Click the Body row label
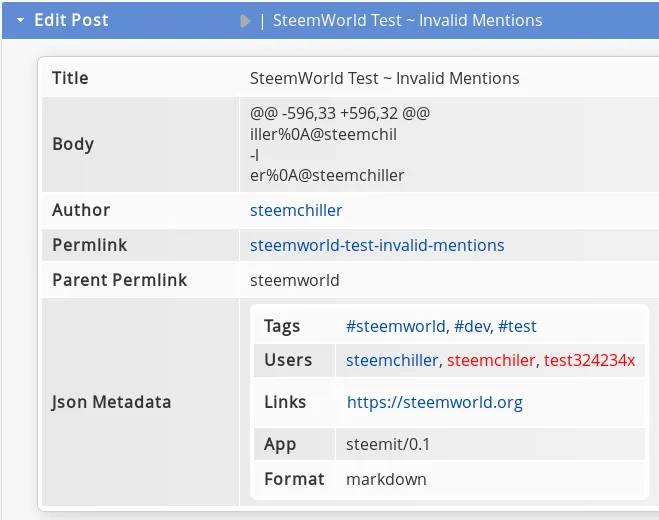This screenshot has width=659, height=520. click(73, 144)
